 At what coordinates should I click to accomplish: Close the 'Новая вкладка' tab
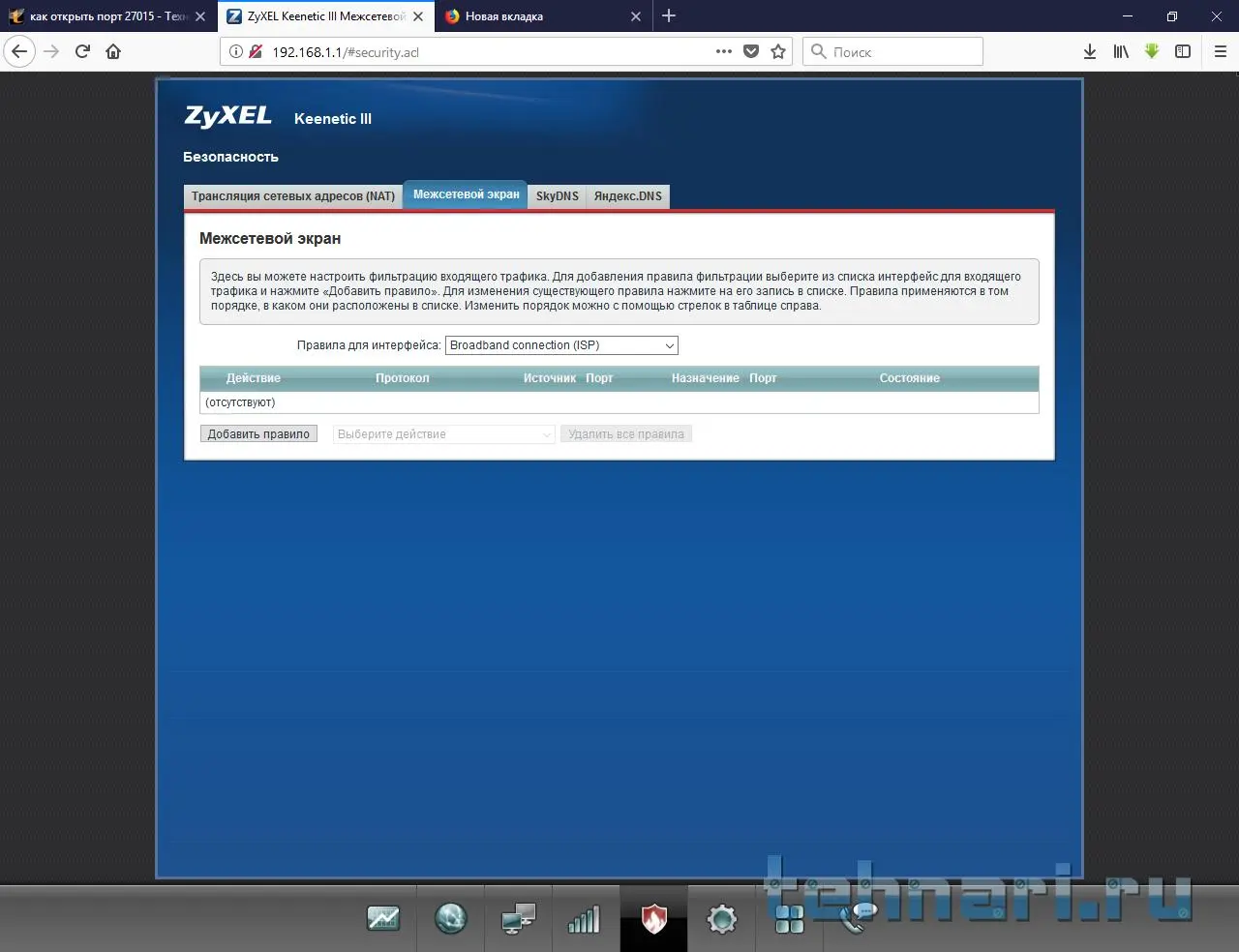pos(636,16)
